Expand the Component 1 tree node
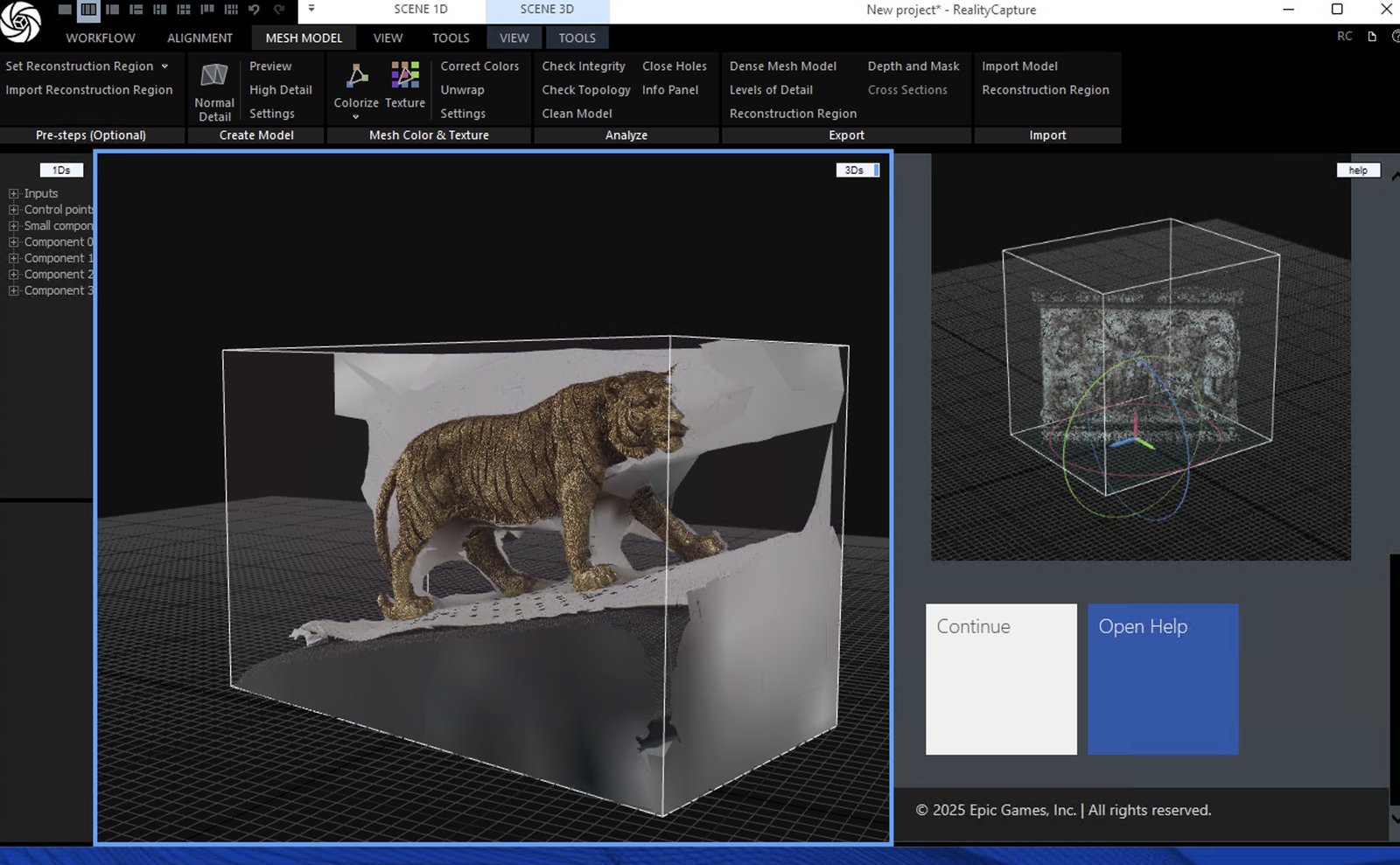The height and width of the screenshot is (865, 1400). click(13, 258)
